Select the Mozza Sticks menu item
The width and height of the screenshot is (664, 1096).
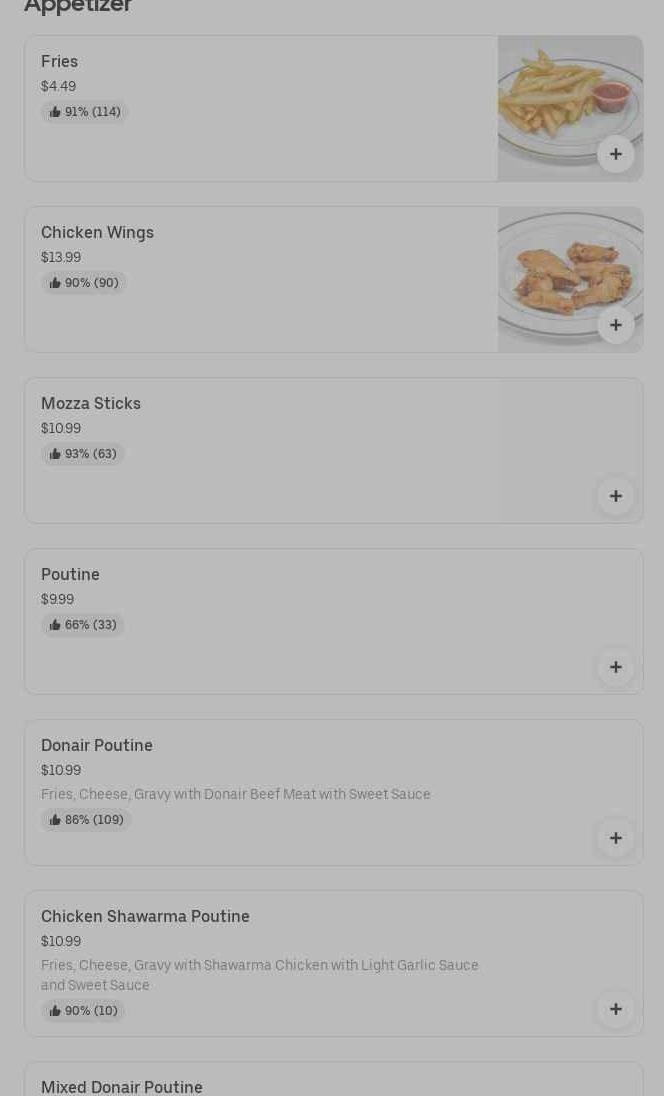point(91,404)
